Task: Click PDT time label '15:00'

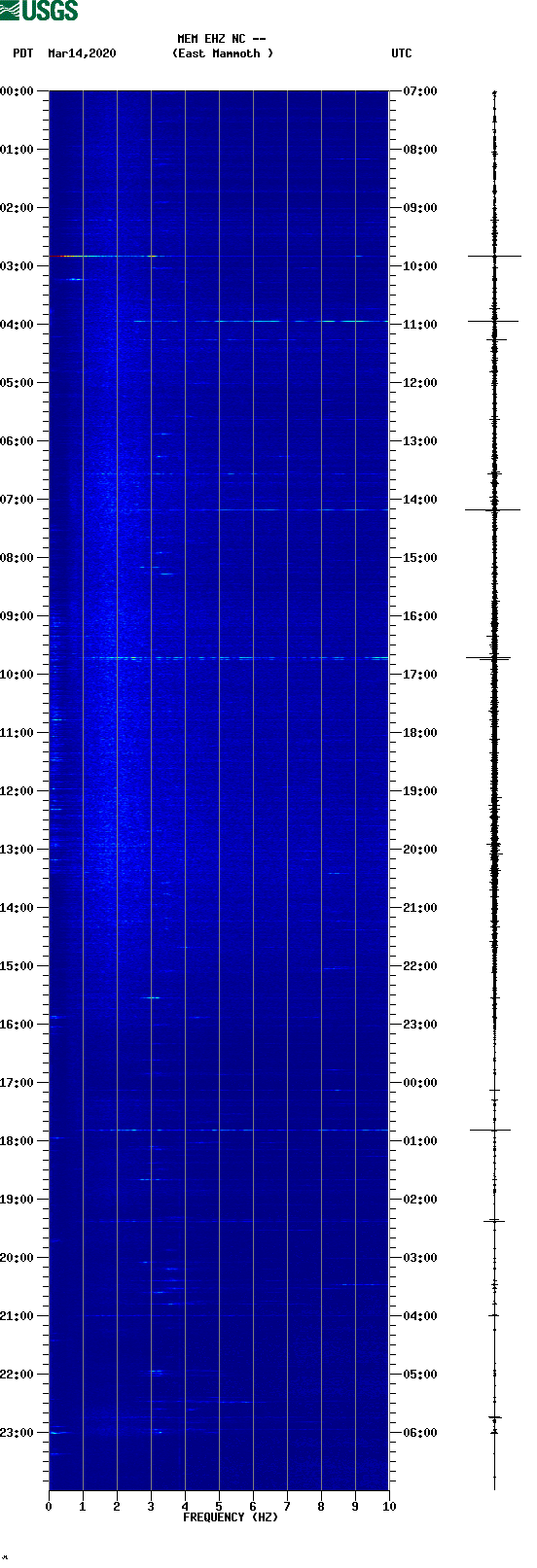Action: (18, 966)
